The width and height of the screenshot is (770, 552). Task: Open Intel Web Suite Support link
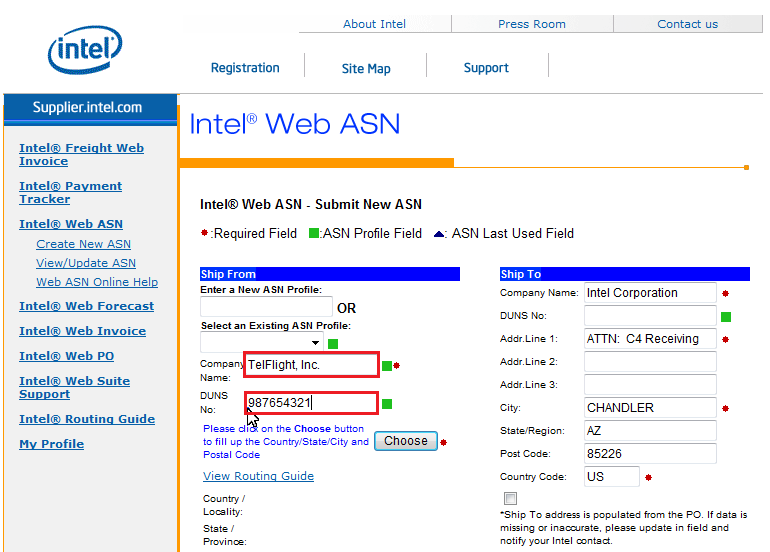[x=75, y=387]
